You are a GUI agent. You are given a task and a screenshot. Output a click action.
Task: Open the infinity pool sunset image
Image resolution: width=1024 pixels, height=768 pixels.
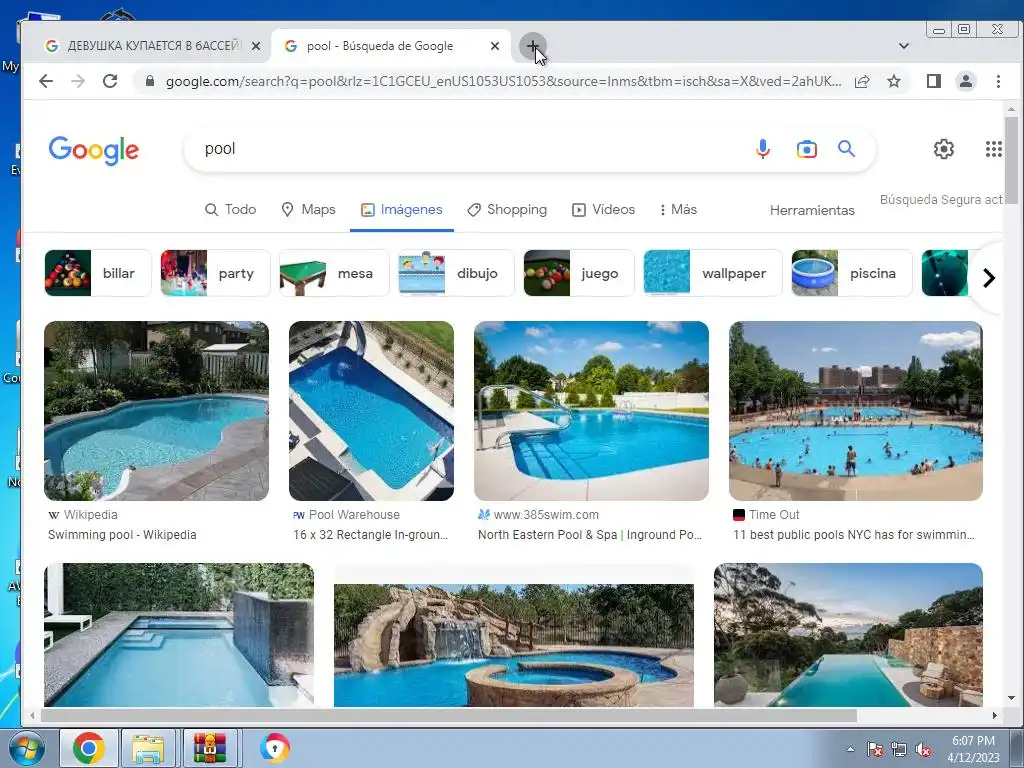pyautogui.click(x=848, y=635)
